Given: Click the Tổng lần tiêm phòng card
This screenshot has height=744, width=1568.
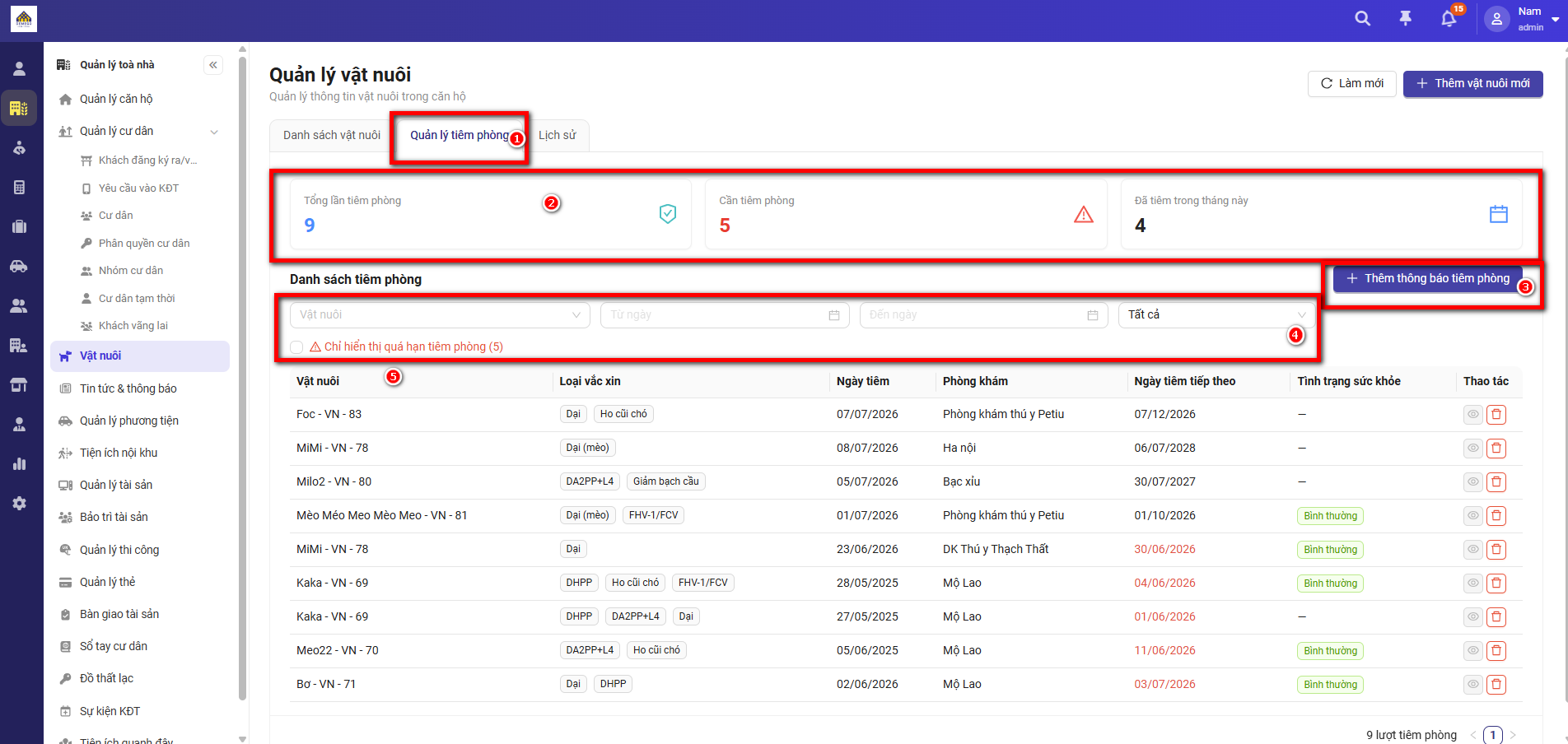Looking at the screenshot, I should [491, 214].
